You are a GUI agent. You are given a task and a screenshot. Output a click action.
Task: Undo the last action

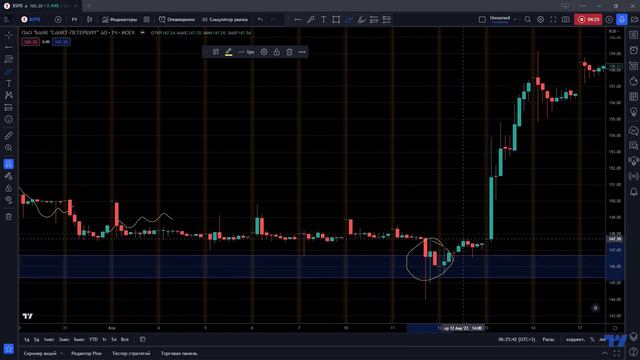260,20
